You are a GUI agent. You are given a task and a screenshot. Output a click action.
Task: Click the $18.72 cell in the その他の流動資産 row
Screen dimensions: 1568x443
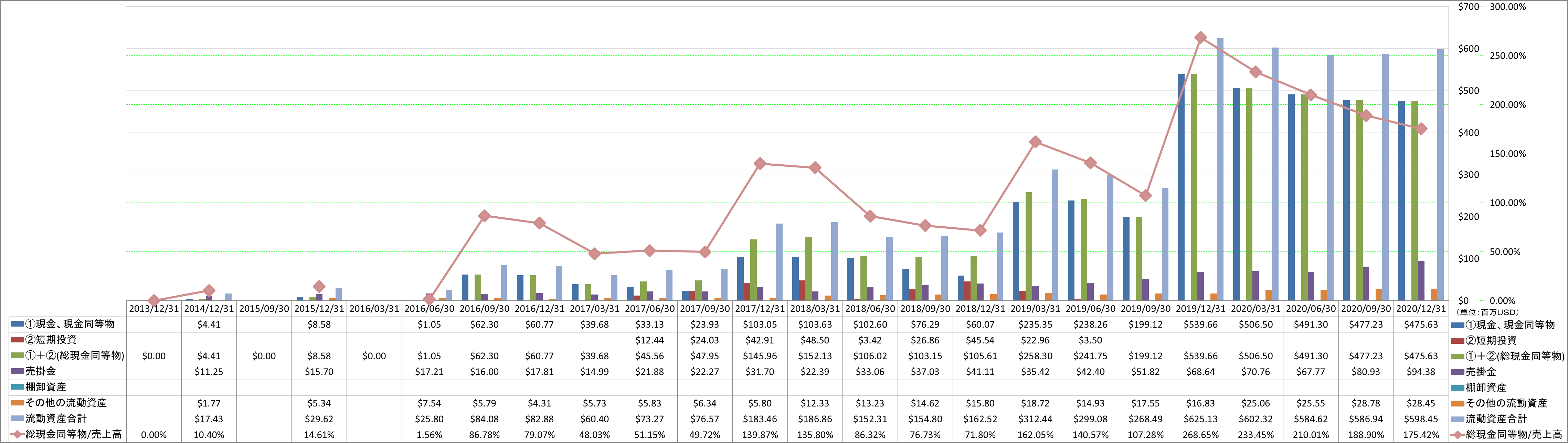tap(1035, 403)
